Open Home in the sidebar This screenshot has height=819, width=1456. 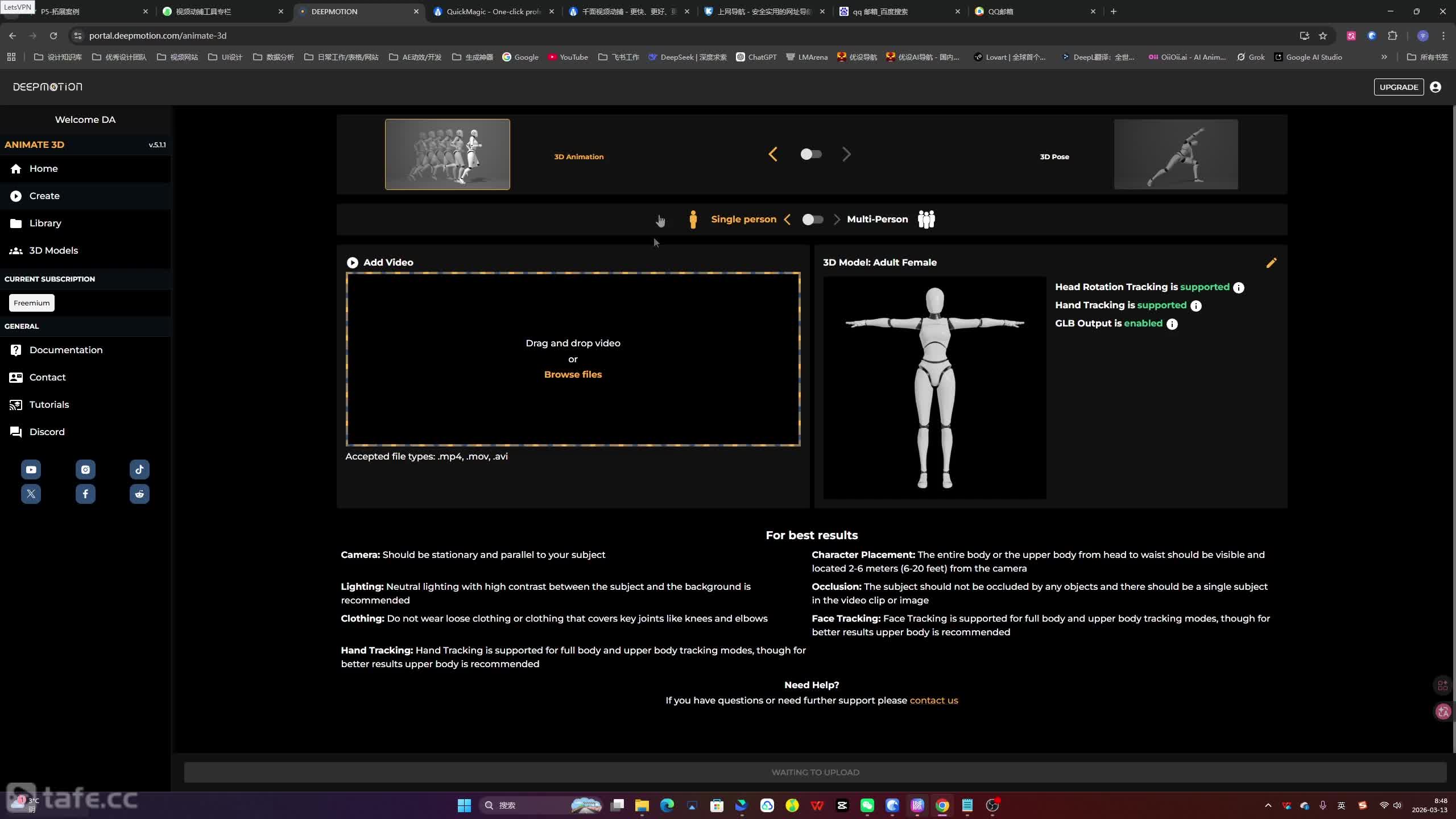pyautogui.click(x=43, y=168)
